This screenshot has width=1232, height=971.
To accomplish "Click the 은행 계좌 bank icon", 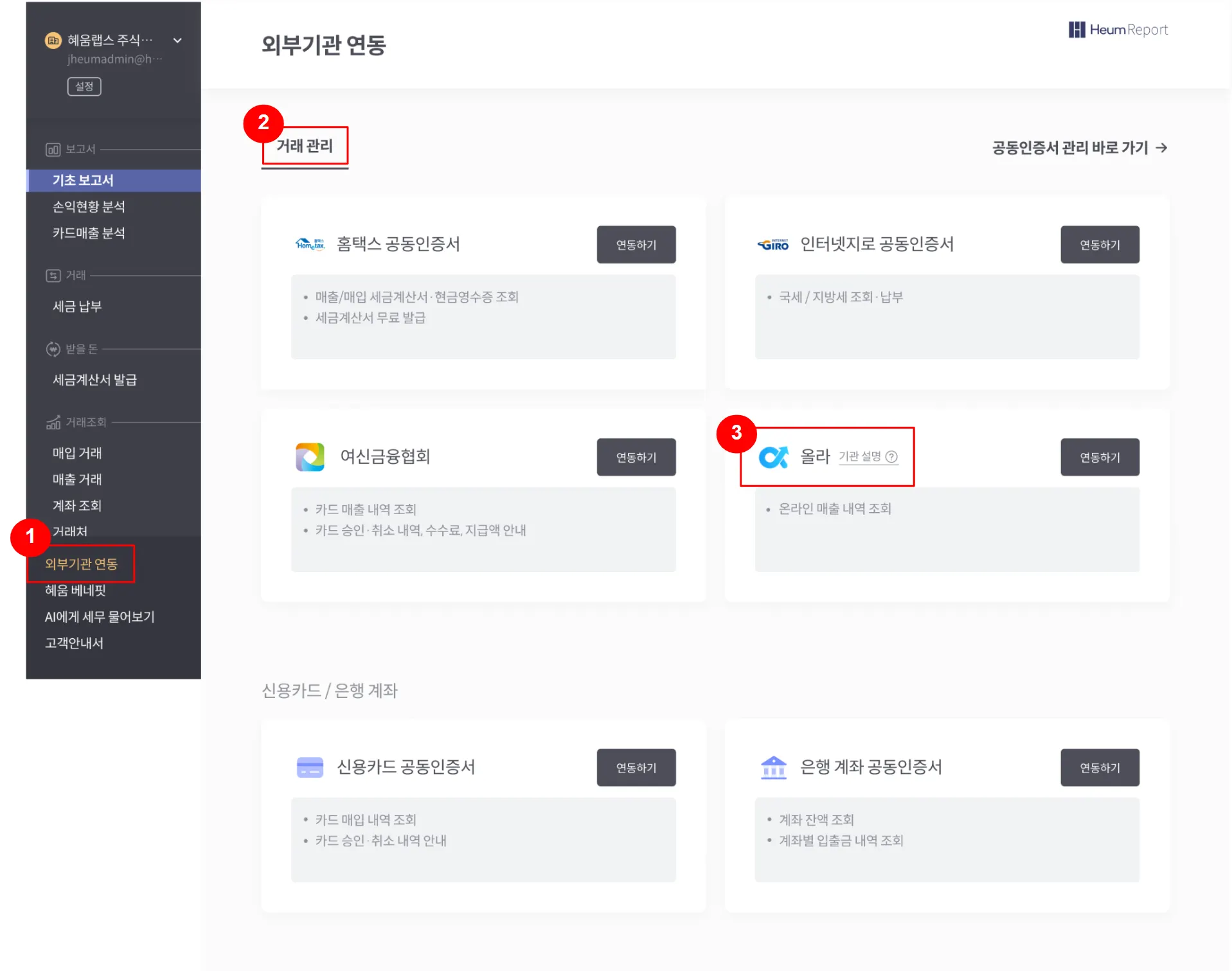I will coord(773,767).
